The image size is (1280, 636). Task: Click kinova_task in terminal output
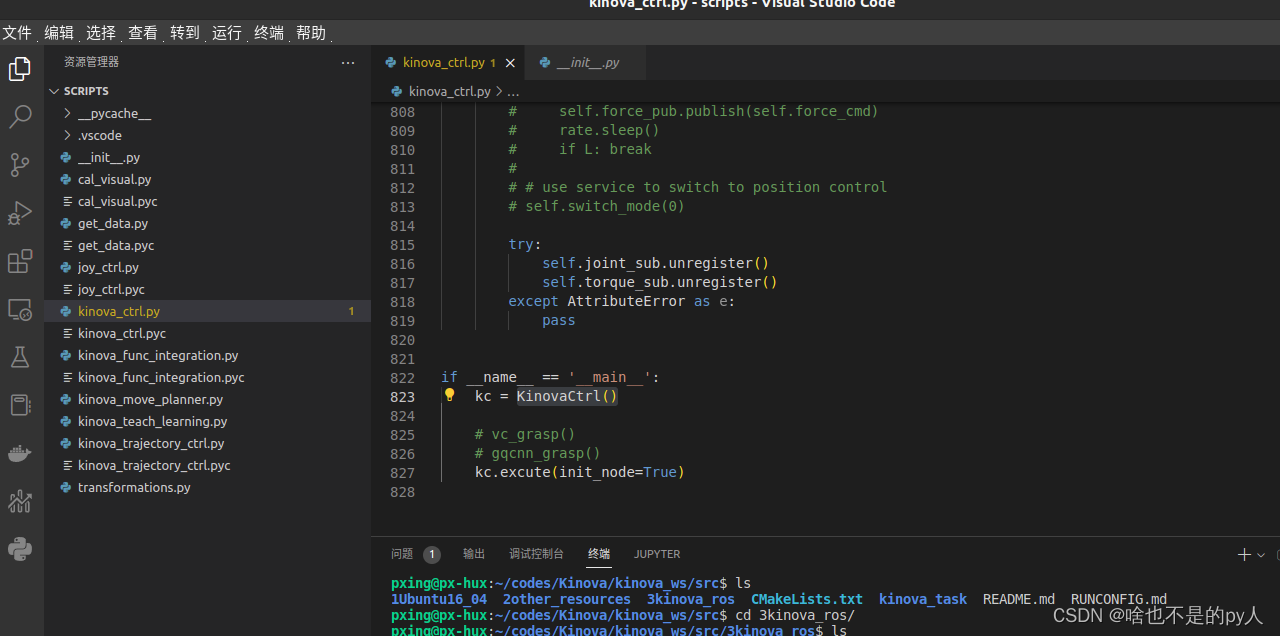point(923,599)
